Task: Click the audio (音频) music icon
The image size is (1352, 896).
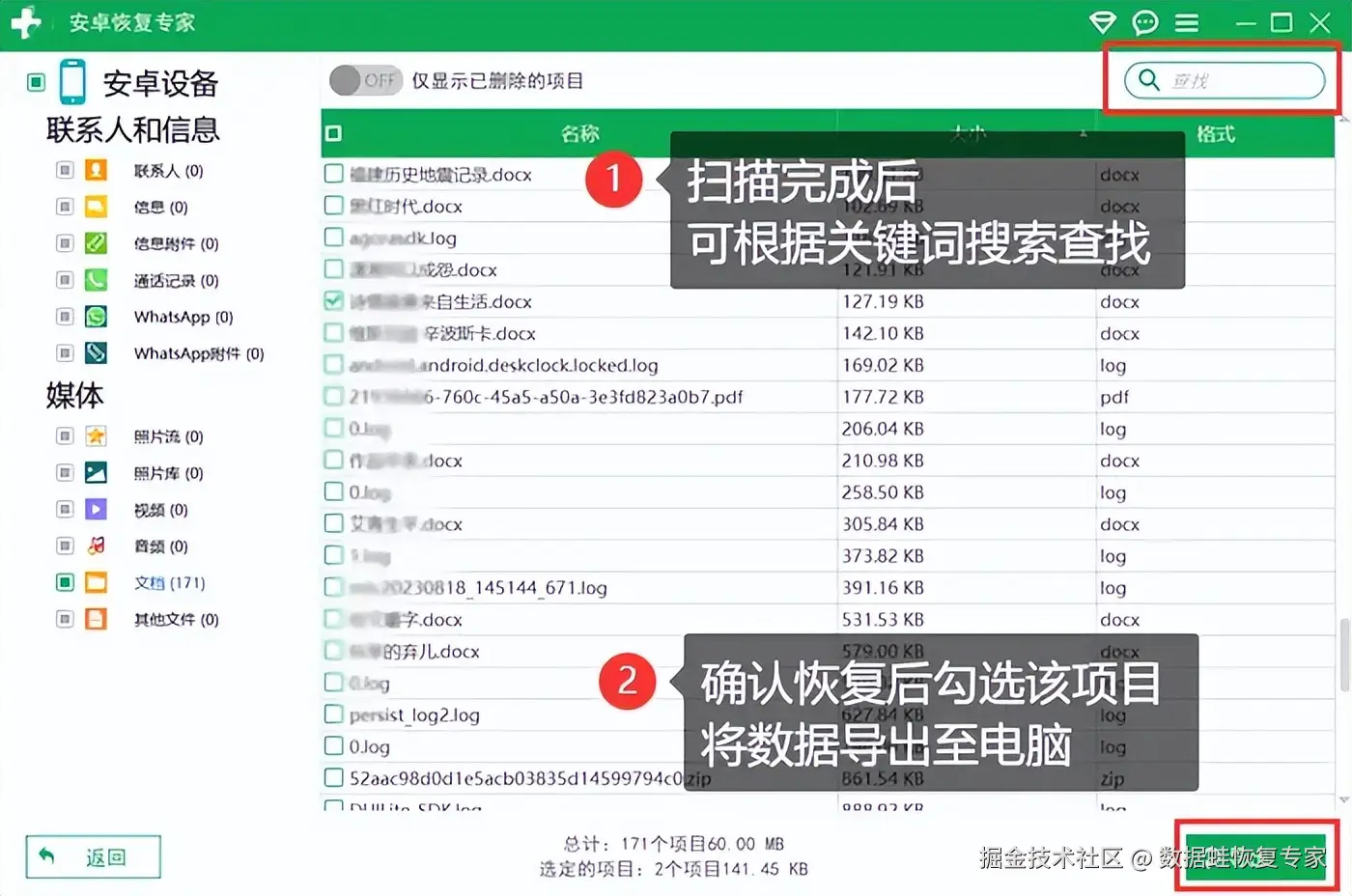Action: (96, 546)
